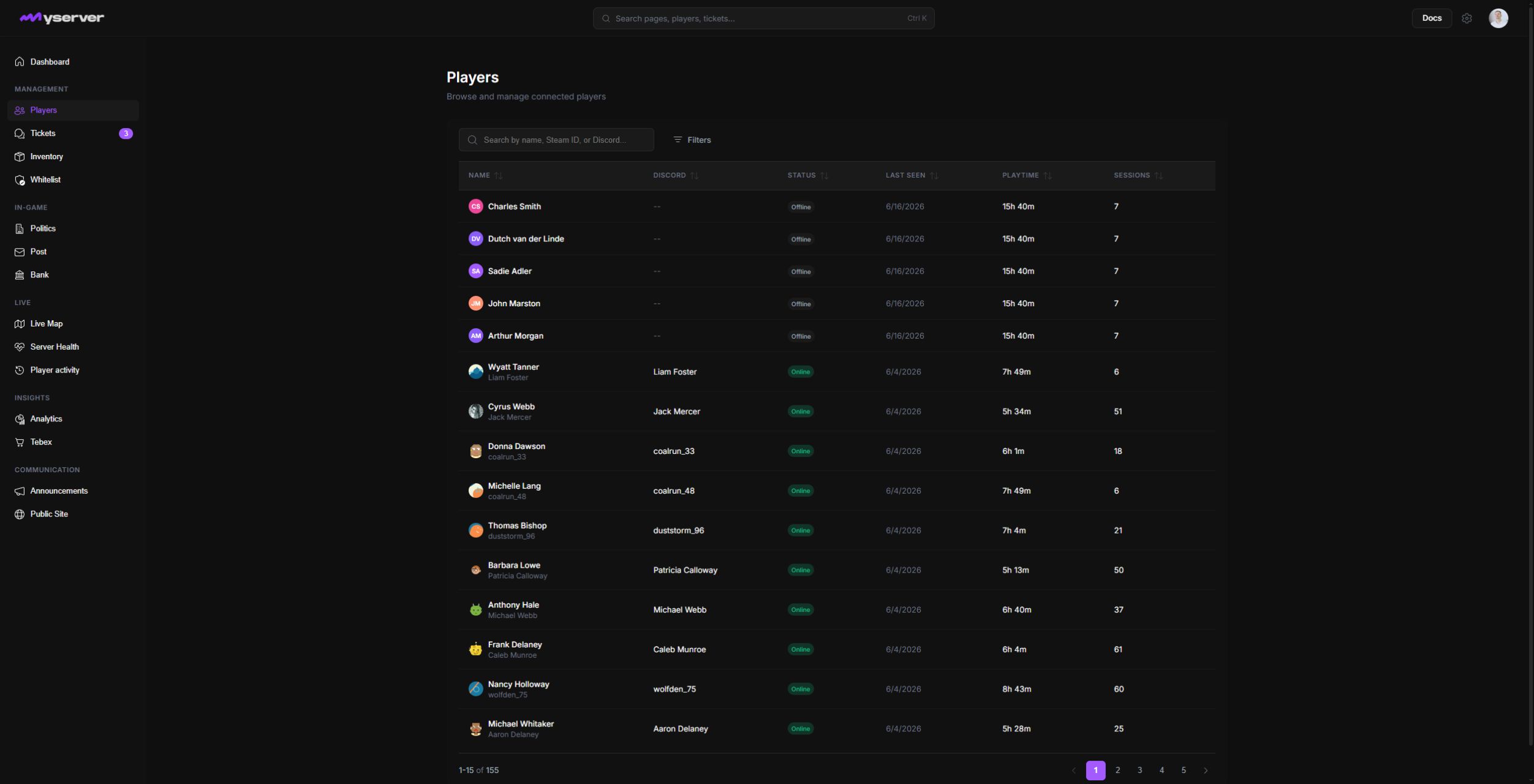The image size is (1534, 784).
Task: Click the Tebex cart icon
Action: point(20,442)
